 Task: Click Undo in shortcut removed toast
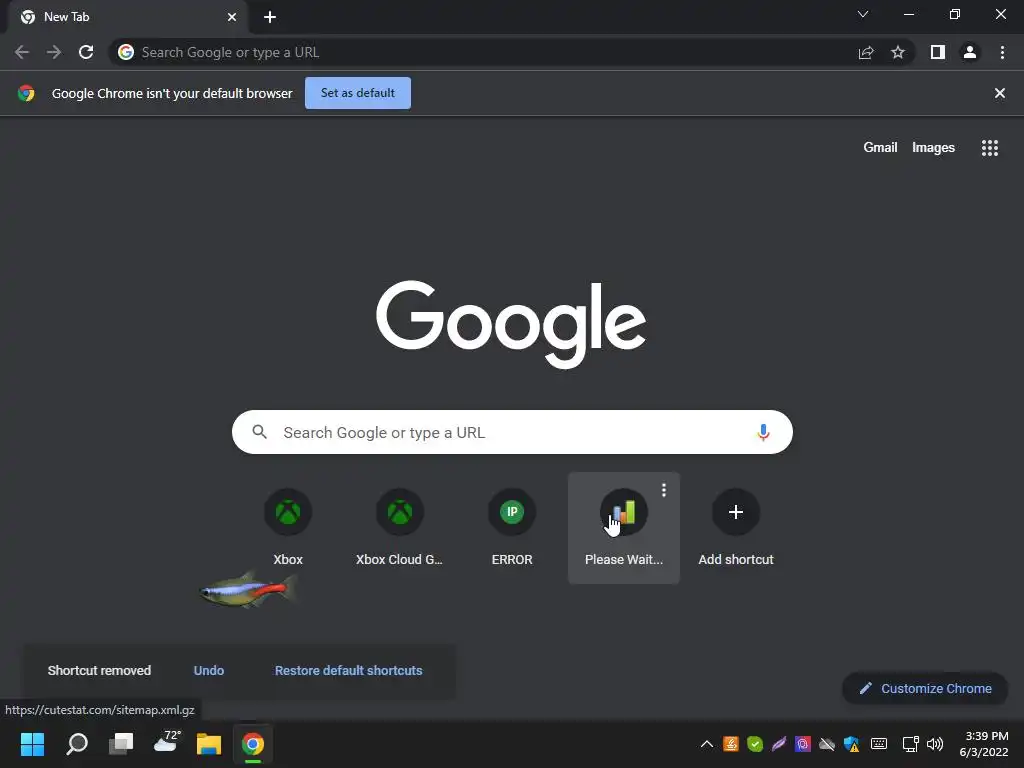point(209,671)
